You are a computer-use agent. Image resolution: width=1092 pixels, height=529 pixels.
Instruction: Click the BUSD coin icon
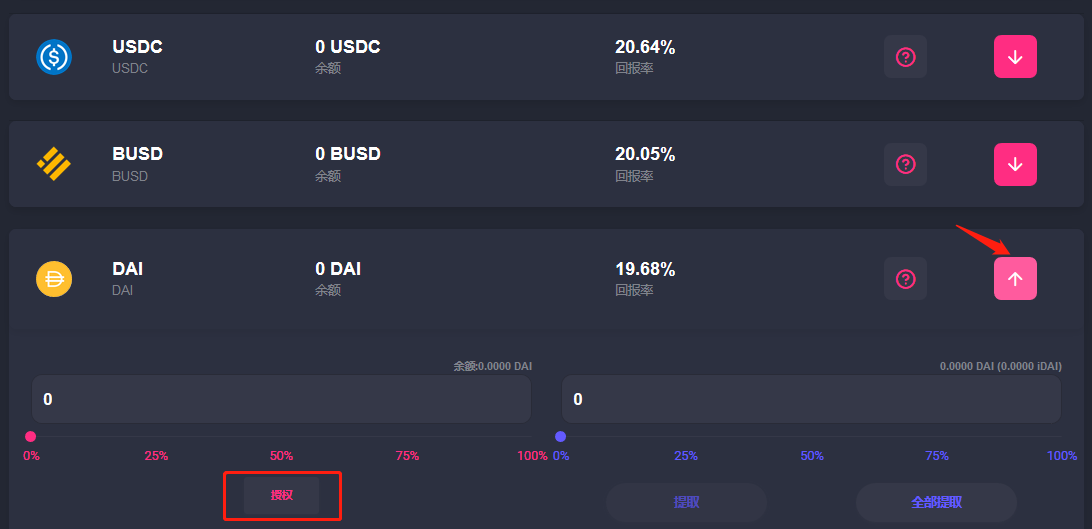pyautogui.click(x=53, y=164)
